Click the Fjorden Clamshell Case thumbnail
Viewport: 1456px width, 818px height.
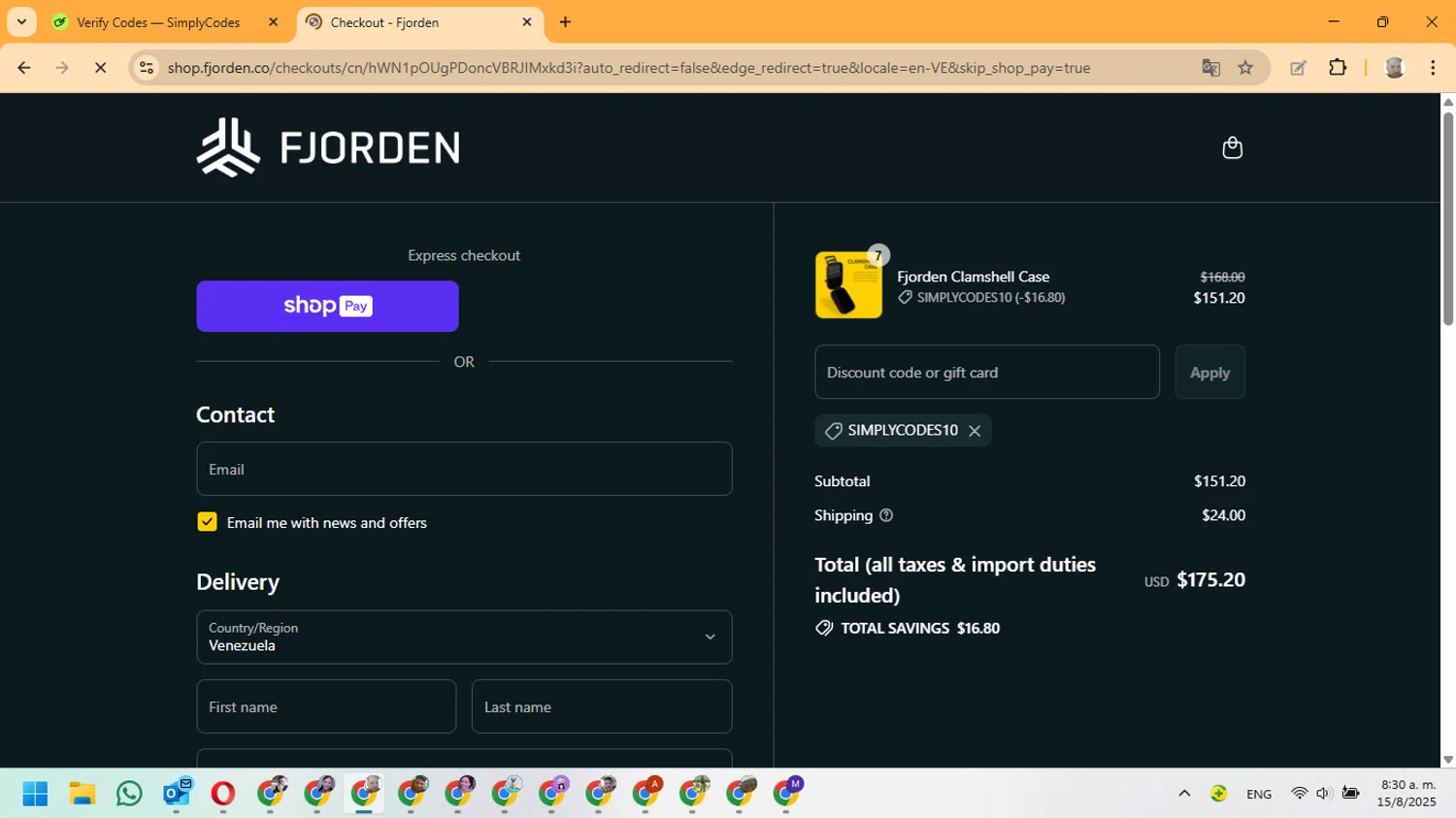coord(848,285)
